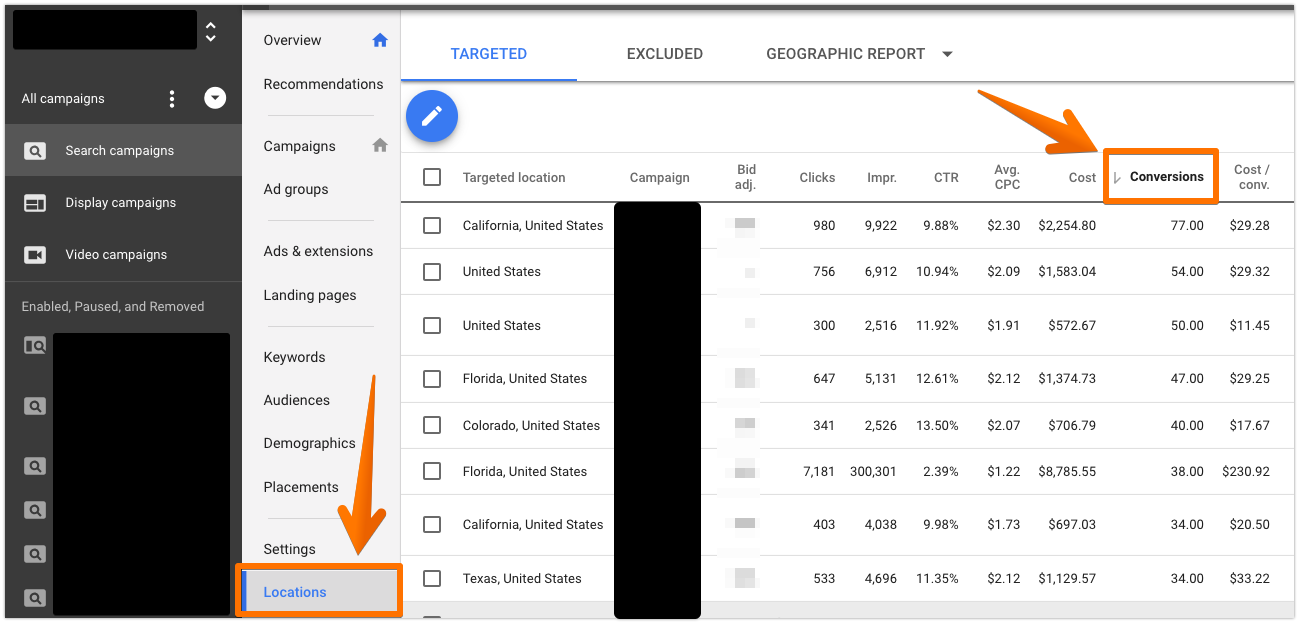
Task: Expand the Geographic Report dropdown arrow
Action: [947, 54]
